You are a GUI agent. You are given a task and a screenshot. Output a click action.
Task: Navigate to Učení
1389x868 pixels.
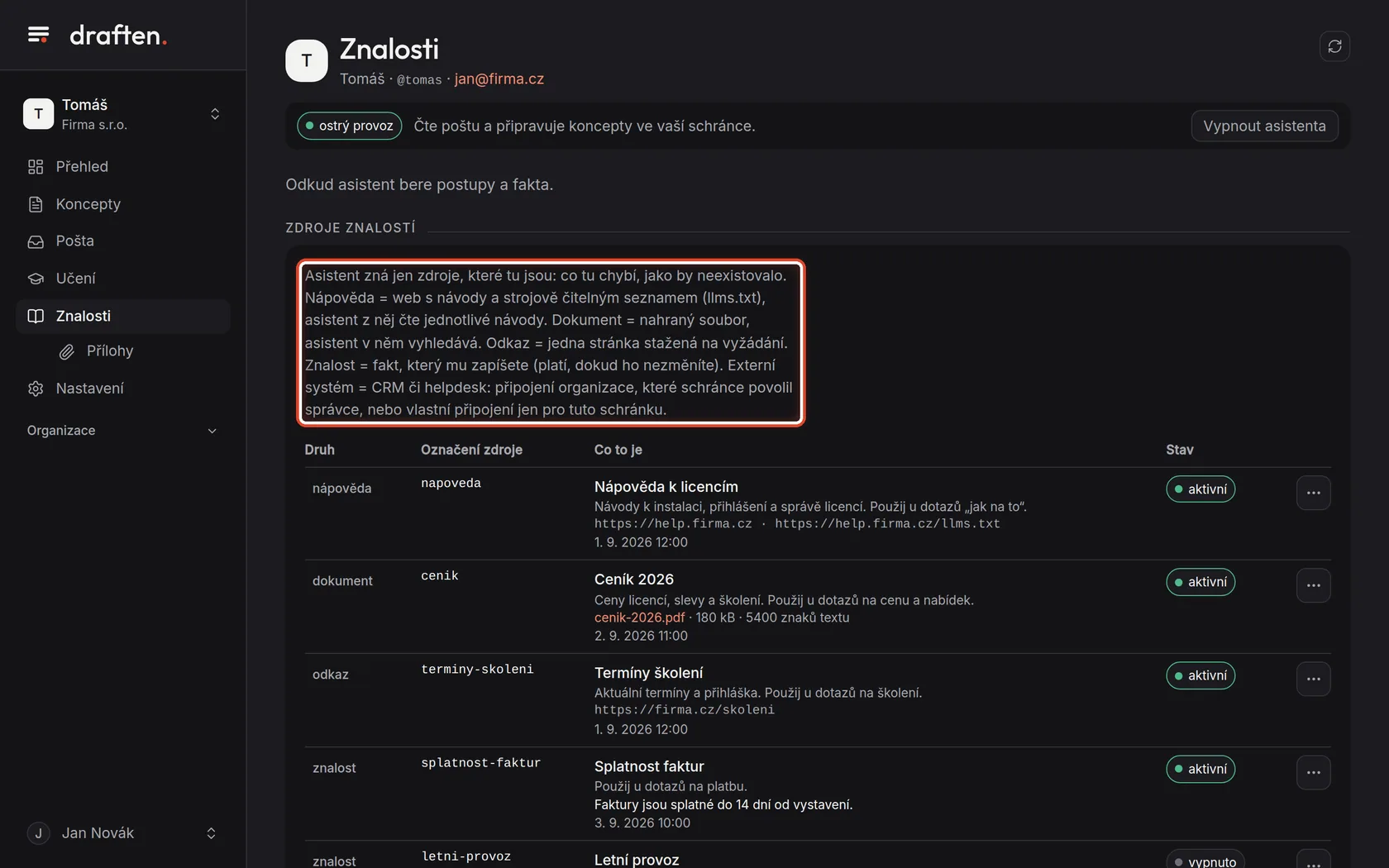123,279
